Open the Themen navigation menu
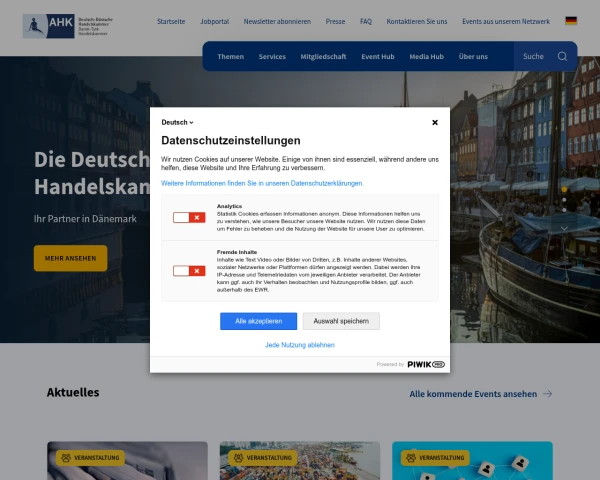This screenshot has width=600, height=480. pyautogui.click(x=230, y=56)
